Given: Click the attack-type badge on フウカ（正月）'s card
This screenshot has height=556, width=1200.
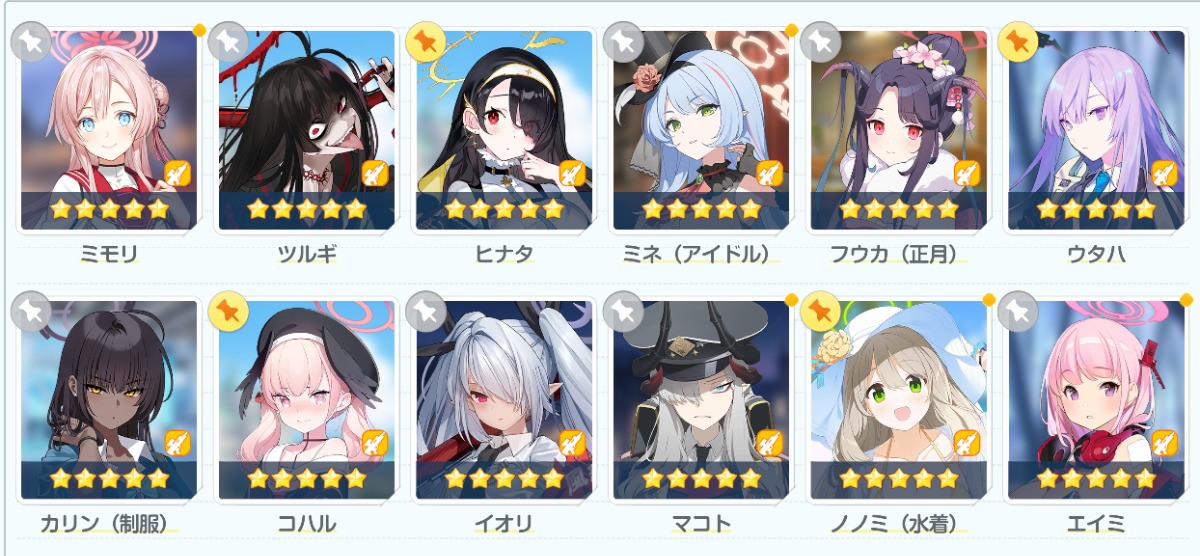Looking at the screenshot, I should pyautogui.click(x=966, y=172).
